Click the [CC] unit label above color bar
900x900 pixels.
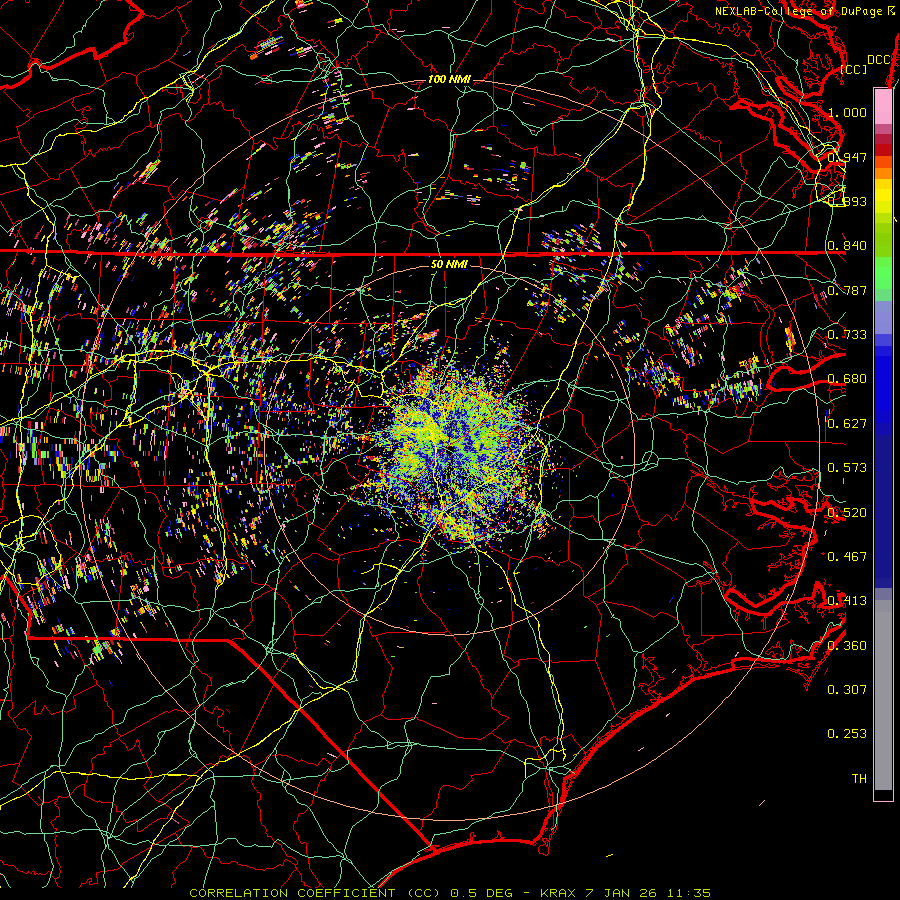853,69
